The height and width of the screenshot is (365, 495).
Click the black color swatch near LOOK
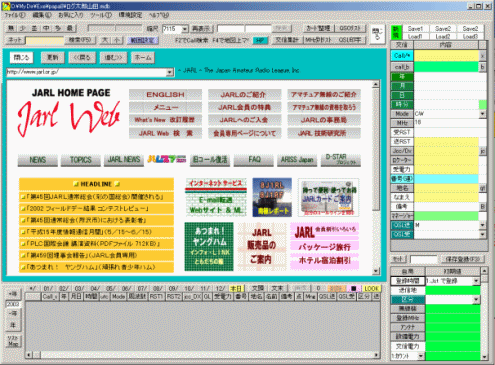354,288
